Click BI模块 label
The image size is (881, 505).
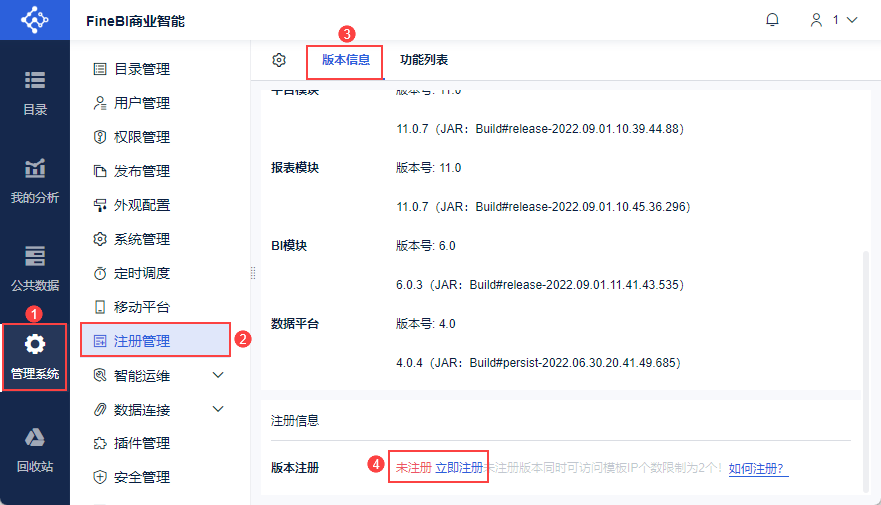pyautogui.click(x=289, y=246)
